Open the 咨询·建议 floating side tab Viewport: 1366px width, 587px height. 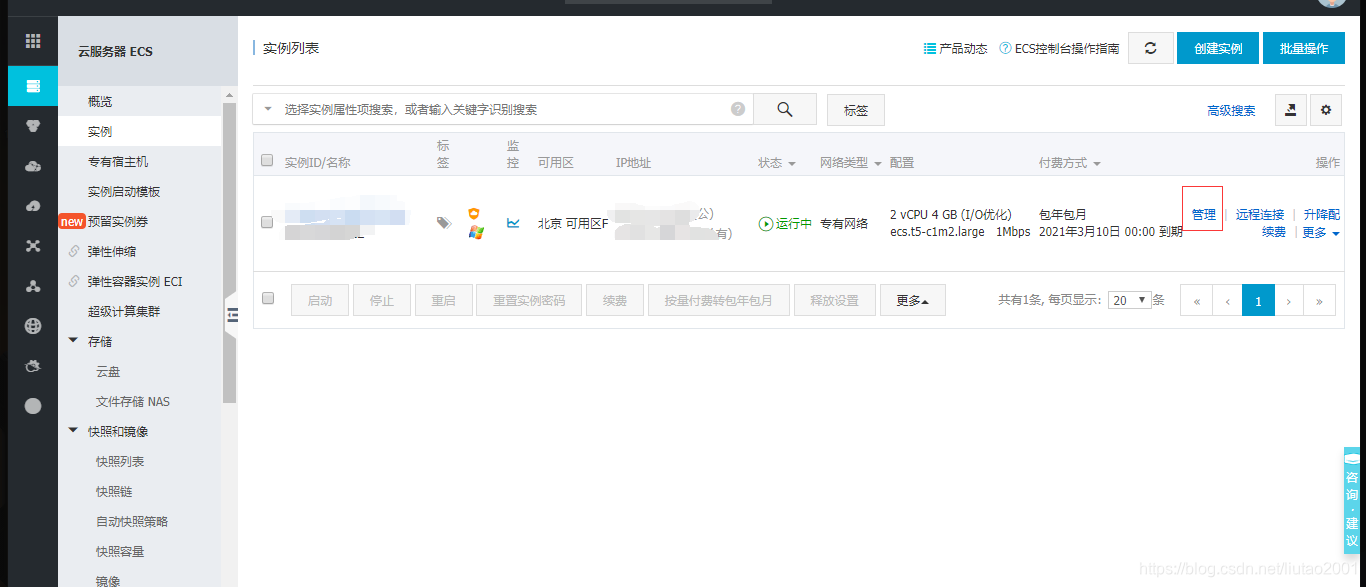click(1353, 498)
